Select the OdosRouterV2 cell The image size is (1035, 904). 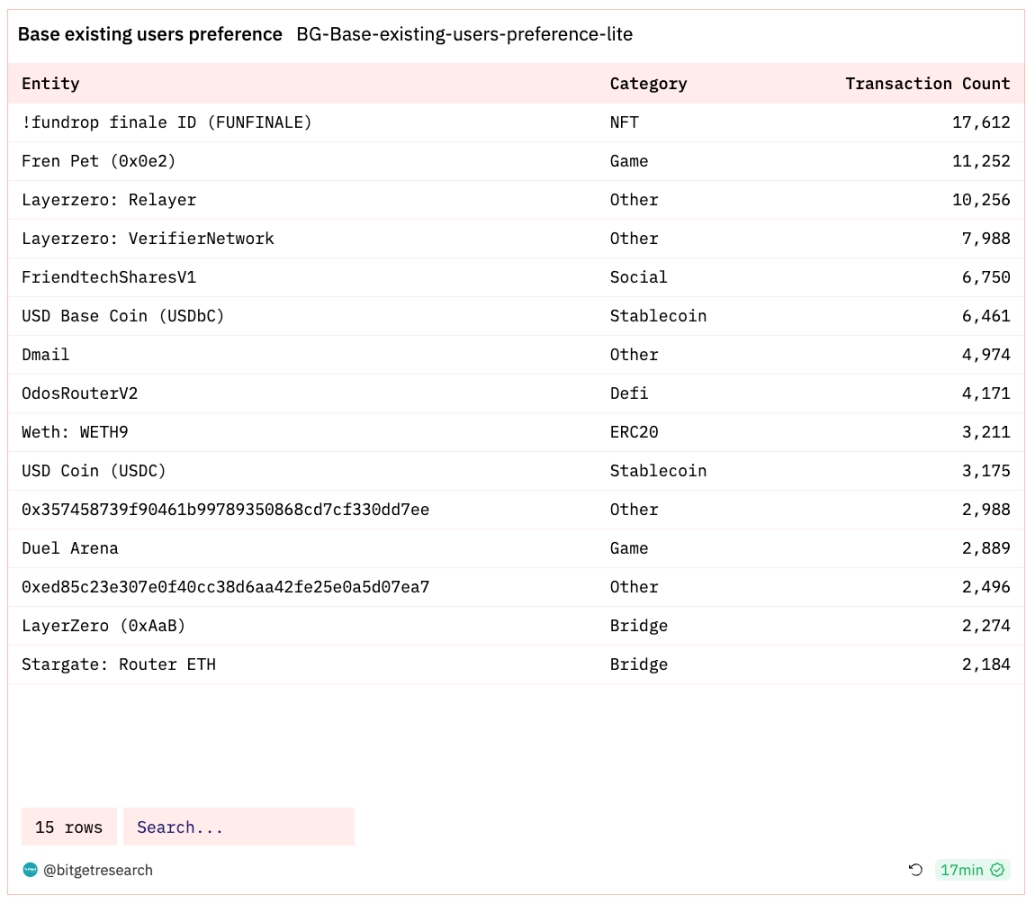[80, 393]
